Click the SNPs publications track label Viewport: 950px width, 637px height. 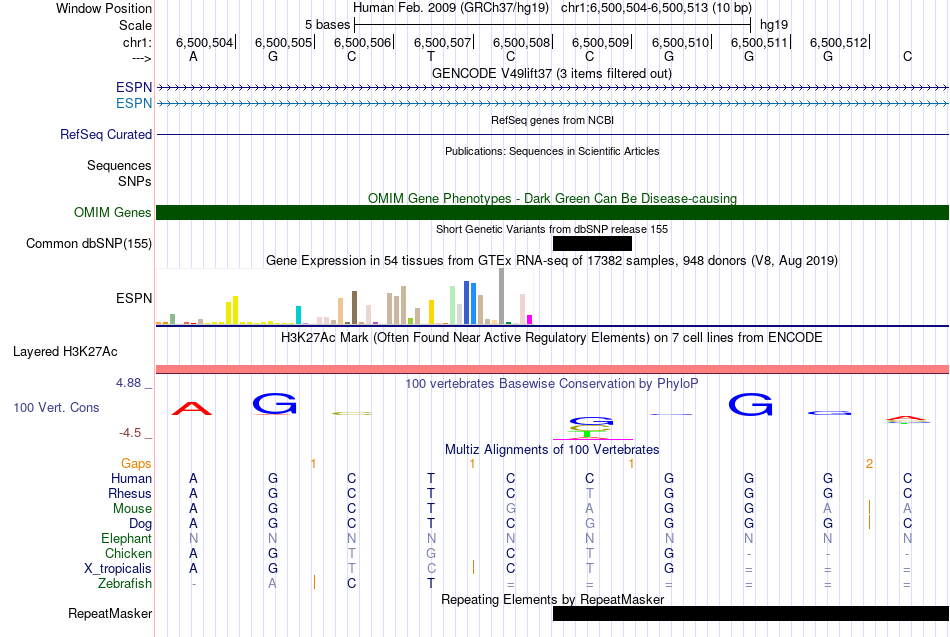[x=135, y=181]
